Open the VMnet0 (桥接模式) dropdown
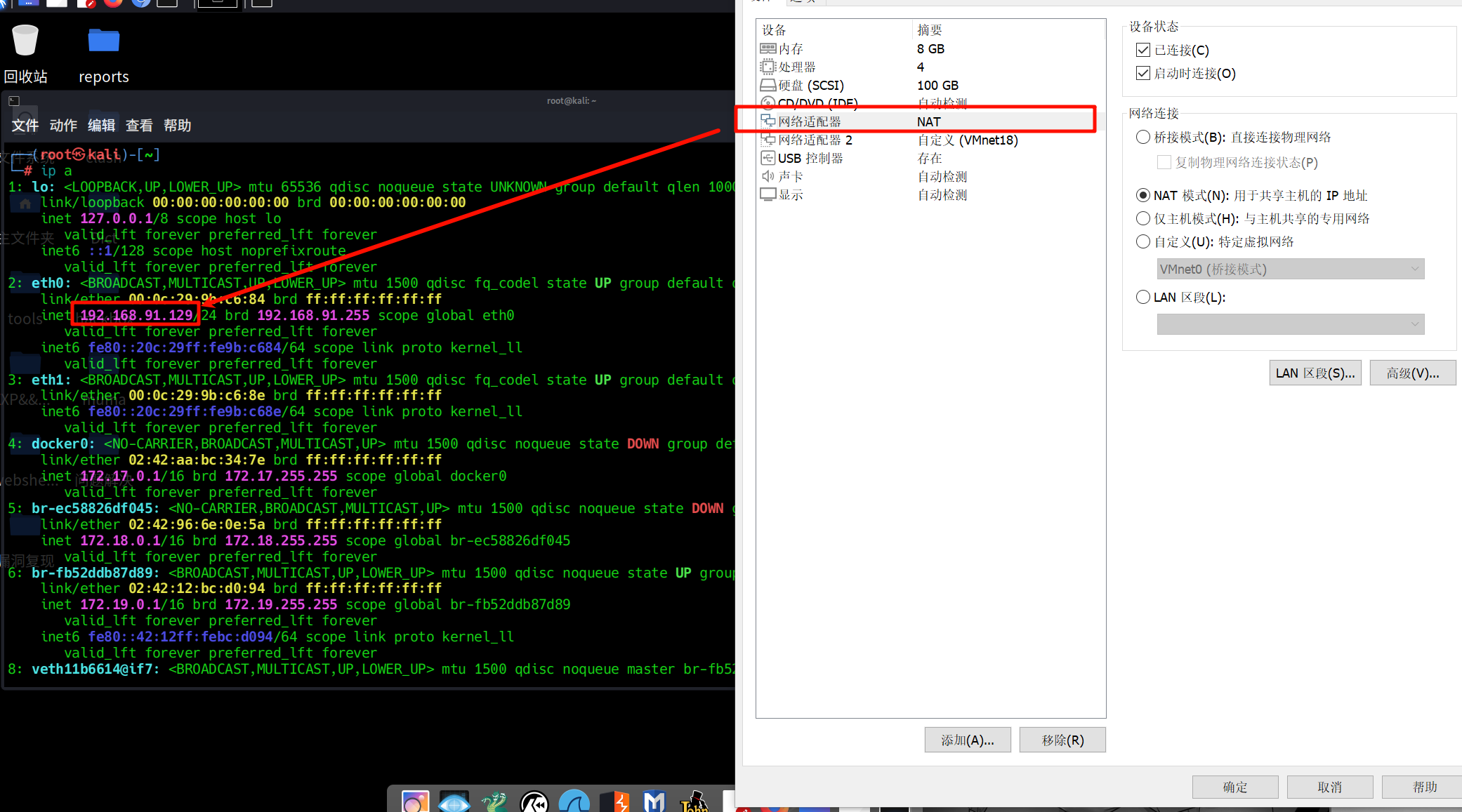This screenshot has height=812, width=1462. (1291, 269)
